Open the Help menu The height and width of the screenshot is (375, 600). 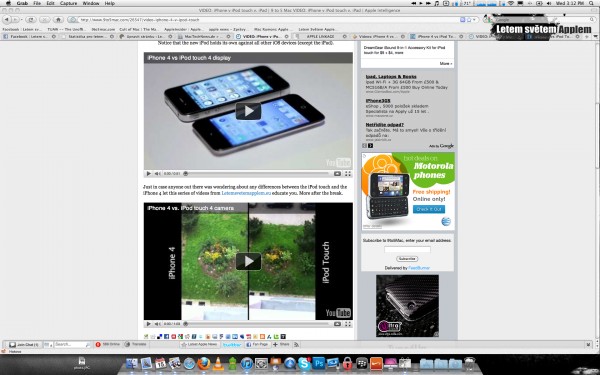click(x=109, y=3)
